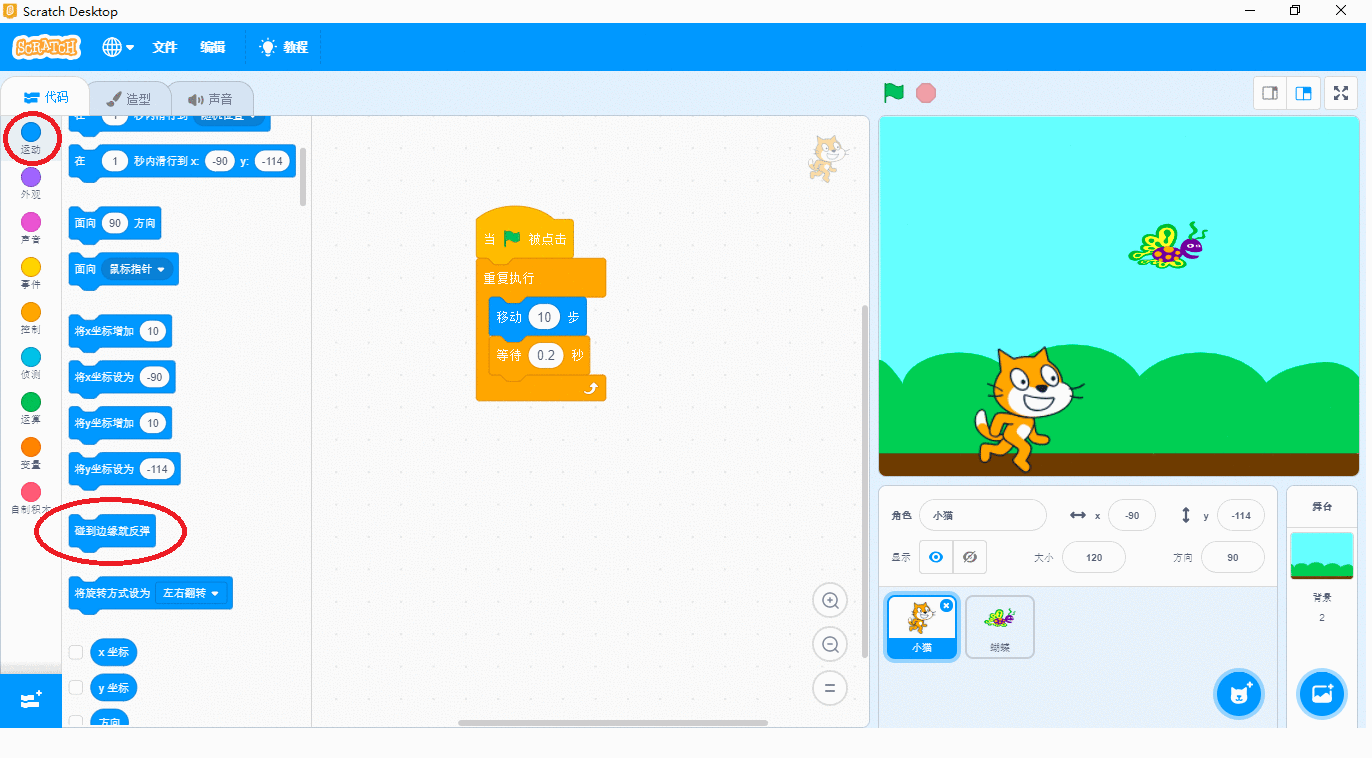Image resolution: width=1372 pixels, height=758 pixels.
Task: Open the add extension button
Action: point(31,701)
